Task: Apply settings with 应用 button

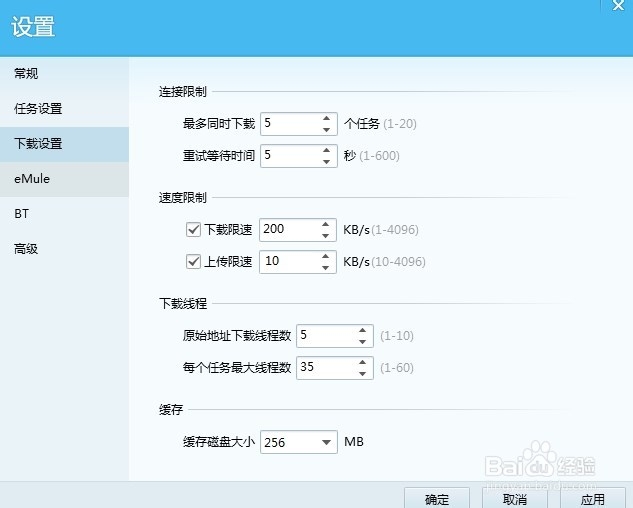Action: (593, 498)
